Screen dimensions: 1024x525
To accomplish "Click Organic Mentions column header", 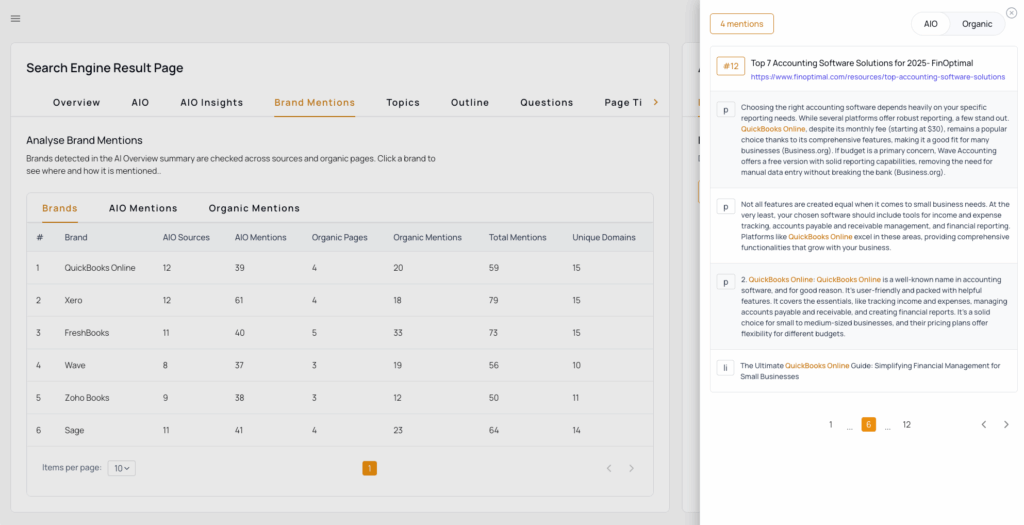I will (x=427, y=238).
